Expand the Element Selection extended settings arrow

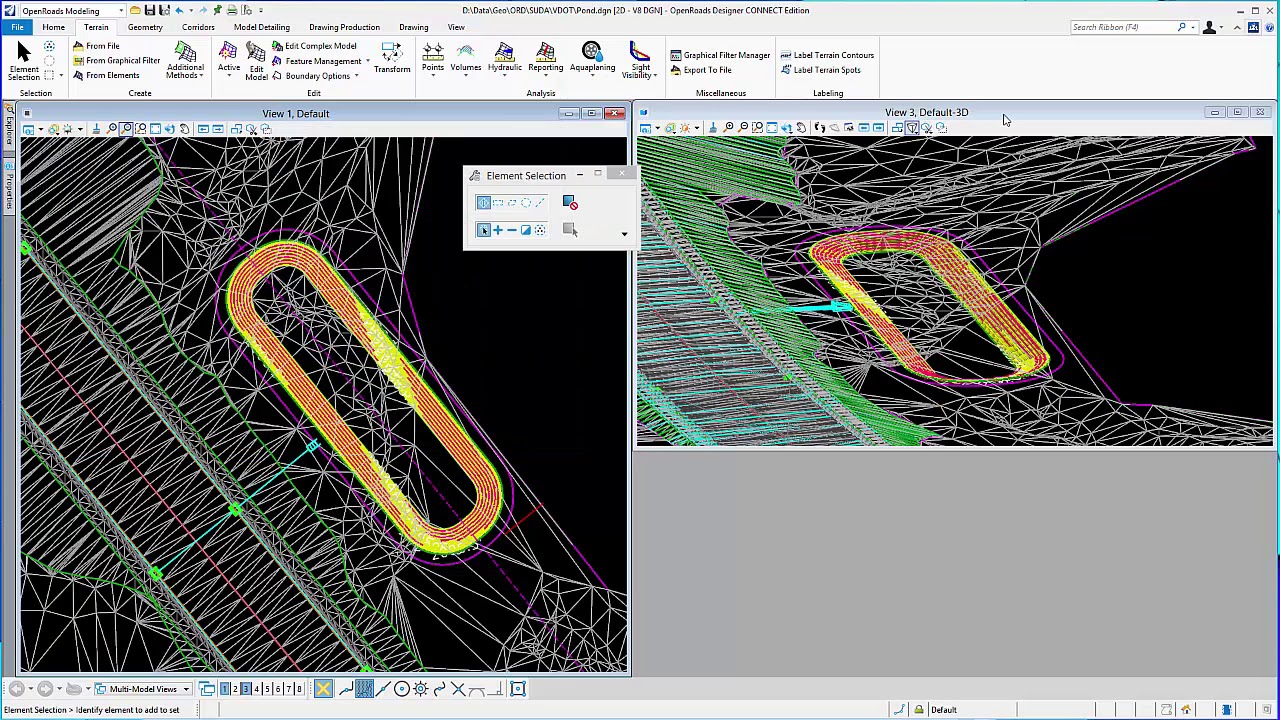coord(624,235)
